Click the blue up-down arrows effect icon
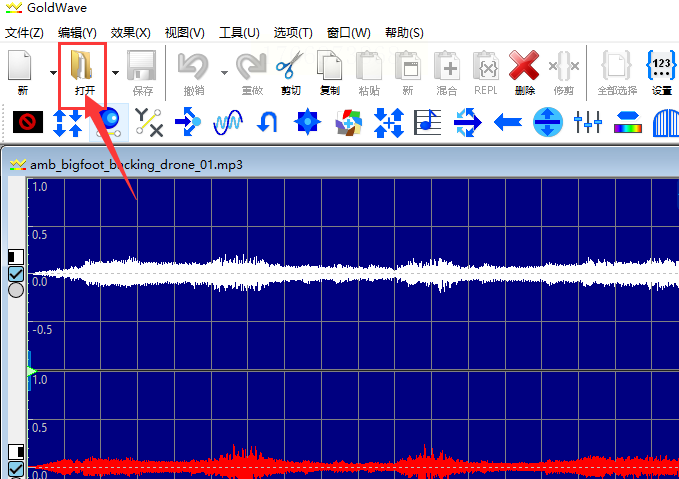 click(x=68, y=123)
